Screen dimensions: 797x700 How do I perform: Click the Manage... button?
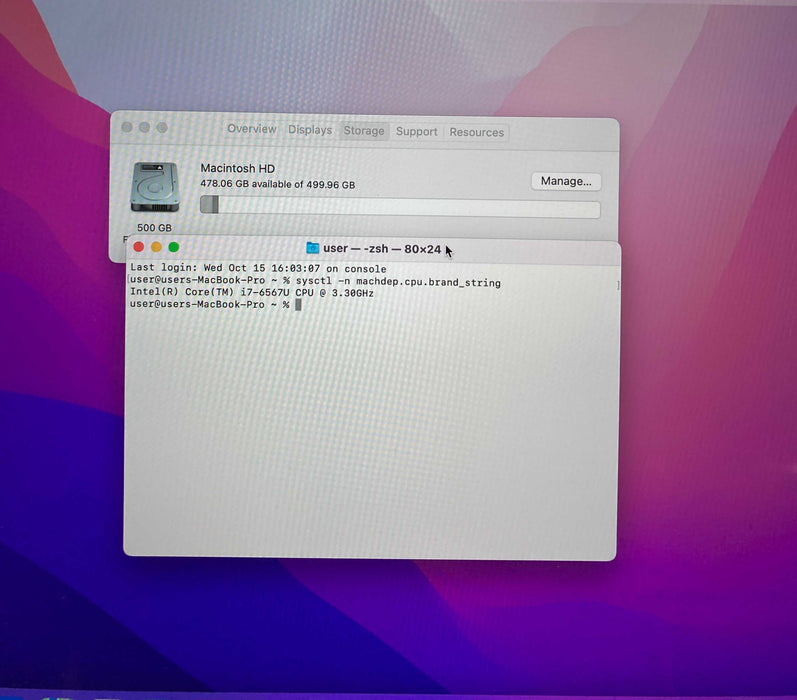[x=565, y=181]
